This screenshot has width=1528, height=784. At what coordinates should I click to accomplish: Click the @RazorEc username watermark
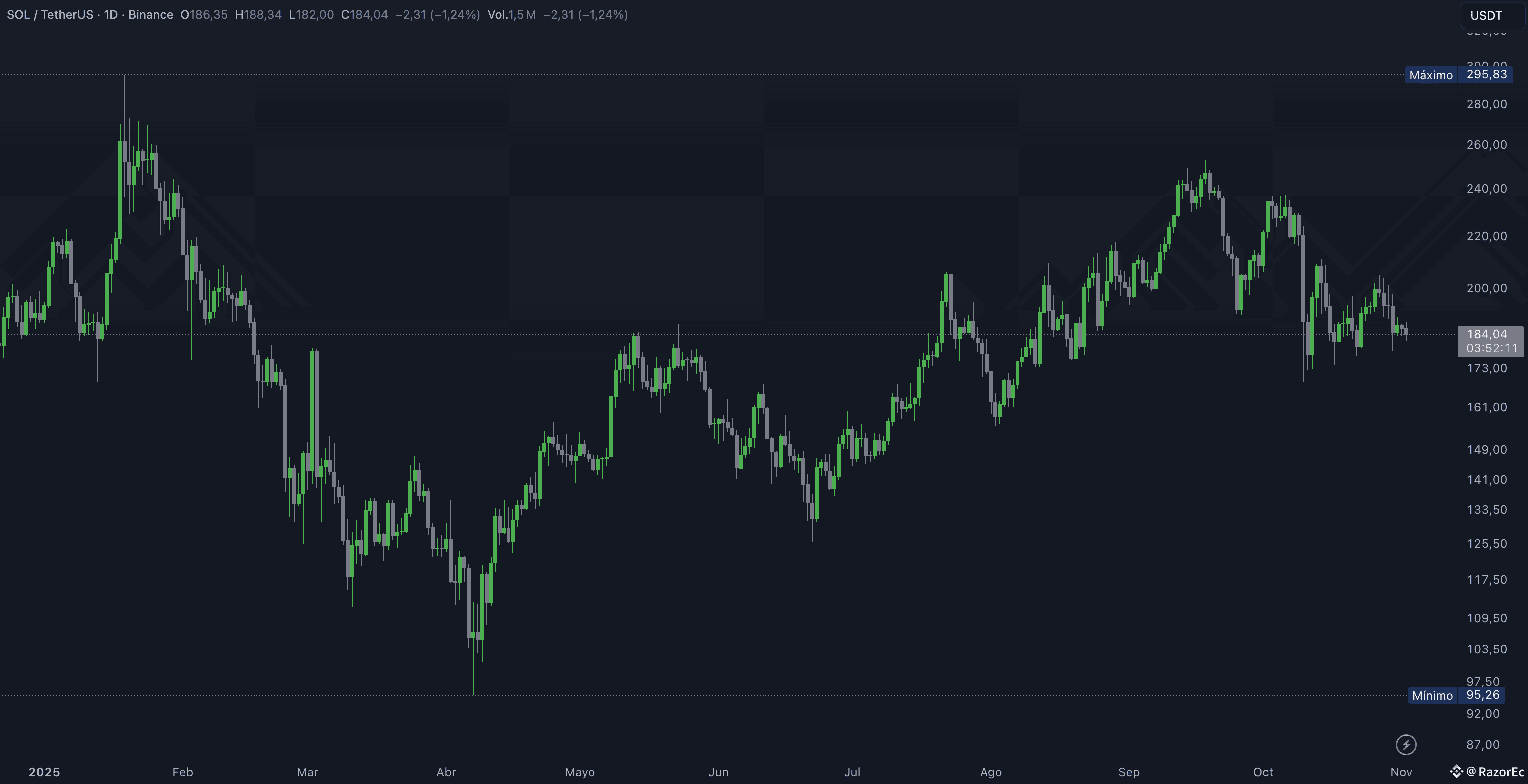pos(1495,771)
